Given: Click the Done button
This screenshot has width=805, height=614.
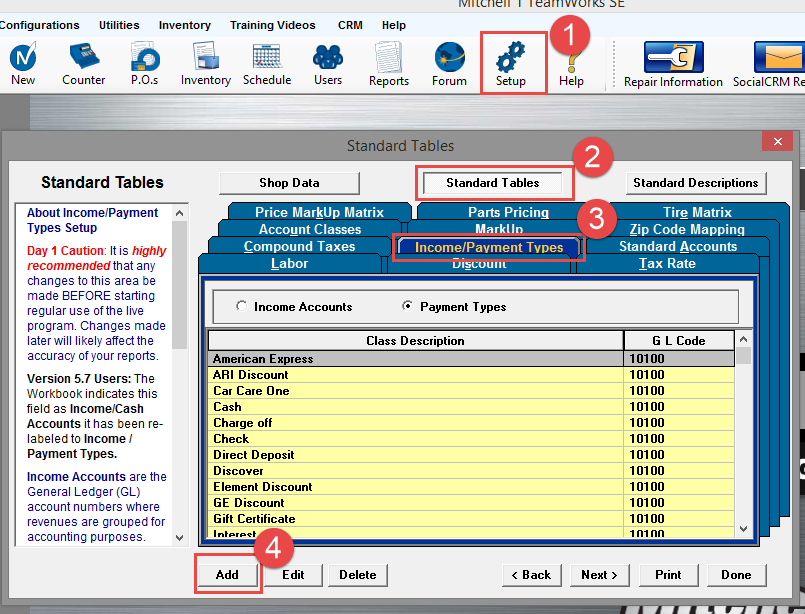Looking at the screenshot, I should 736,575.
